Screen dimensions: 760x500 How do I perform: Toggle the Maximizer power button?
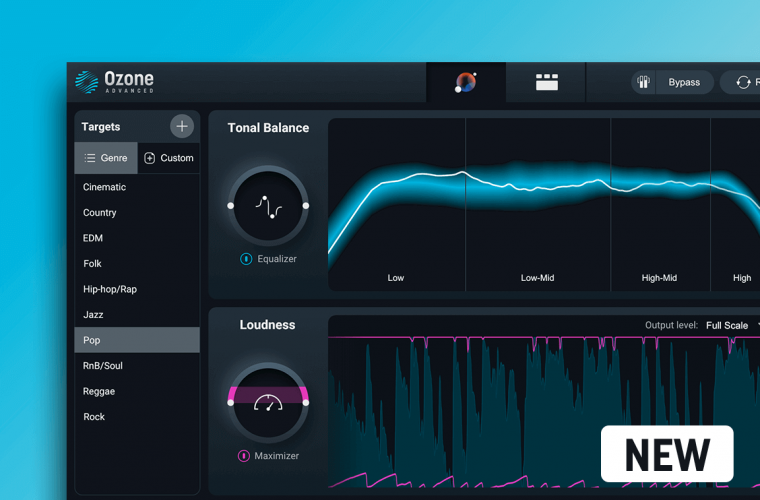[x=243, y=456]
